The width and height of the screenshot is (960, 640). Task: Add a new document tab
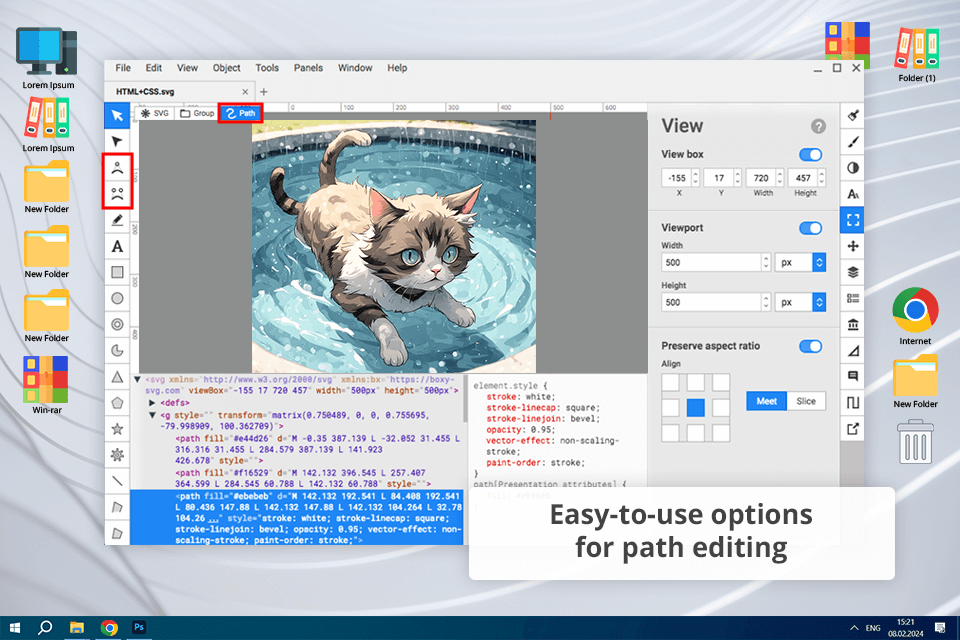coord(264,92)
